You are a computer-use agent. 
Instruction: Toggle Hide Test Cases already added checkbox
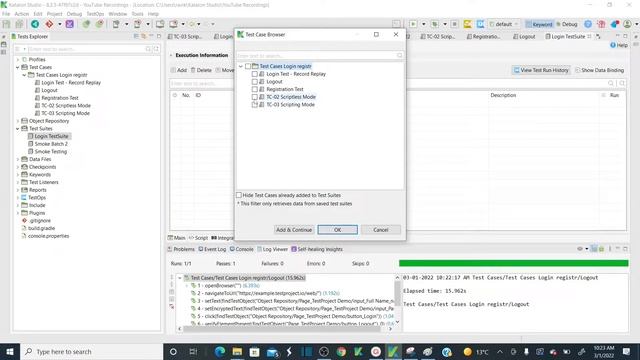(239, 195)
